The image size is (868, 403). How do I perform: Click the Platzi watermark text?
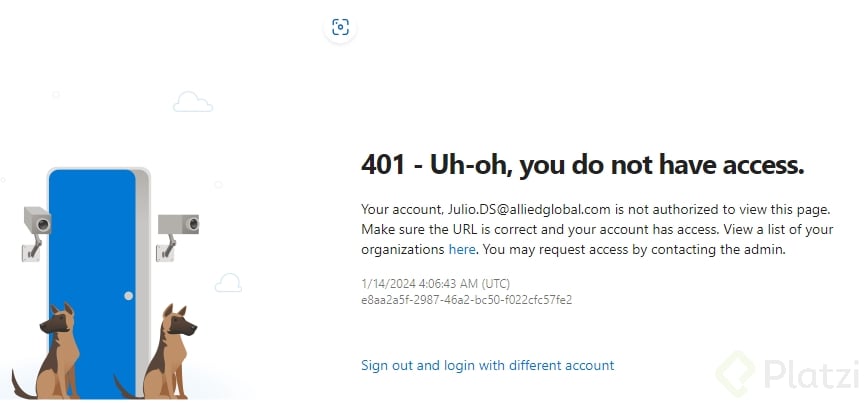812,374
